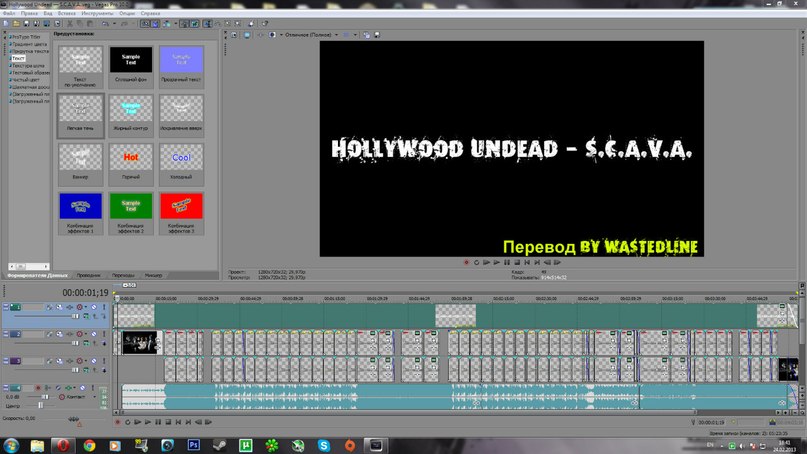Click the preview window Stop button
807x454 pixels.
(x=517, y=263)
